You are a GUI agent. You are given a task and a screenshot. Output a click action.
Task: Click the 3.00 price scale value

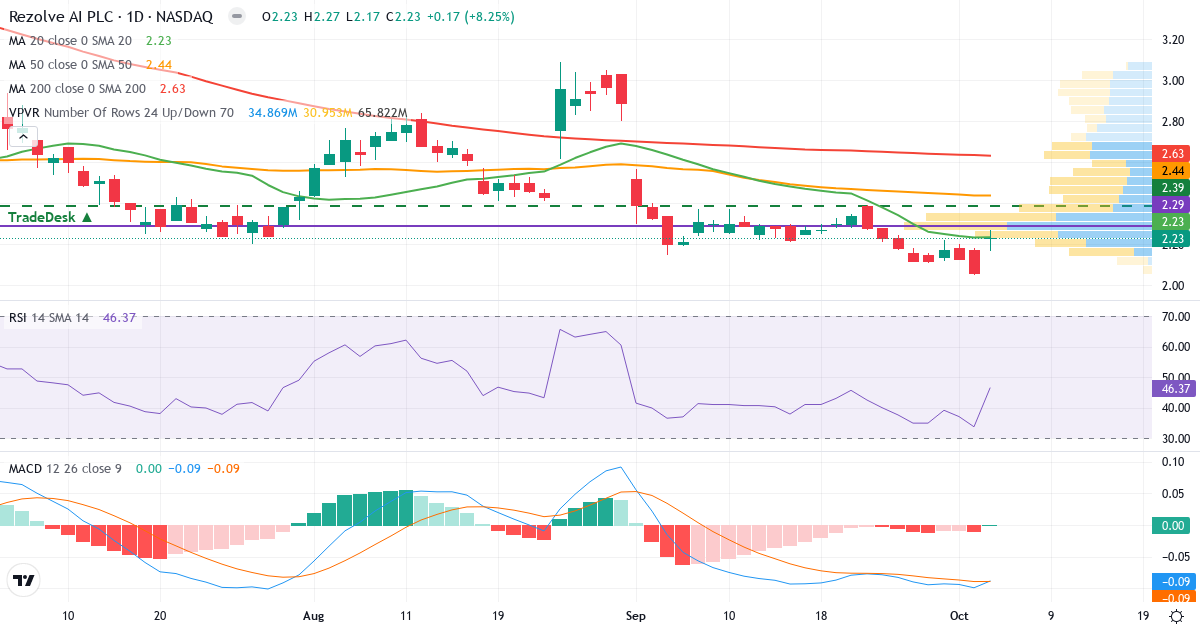(1171, 81)
